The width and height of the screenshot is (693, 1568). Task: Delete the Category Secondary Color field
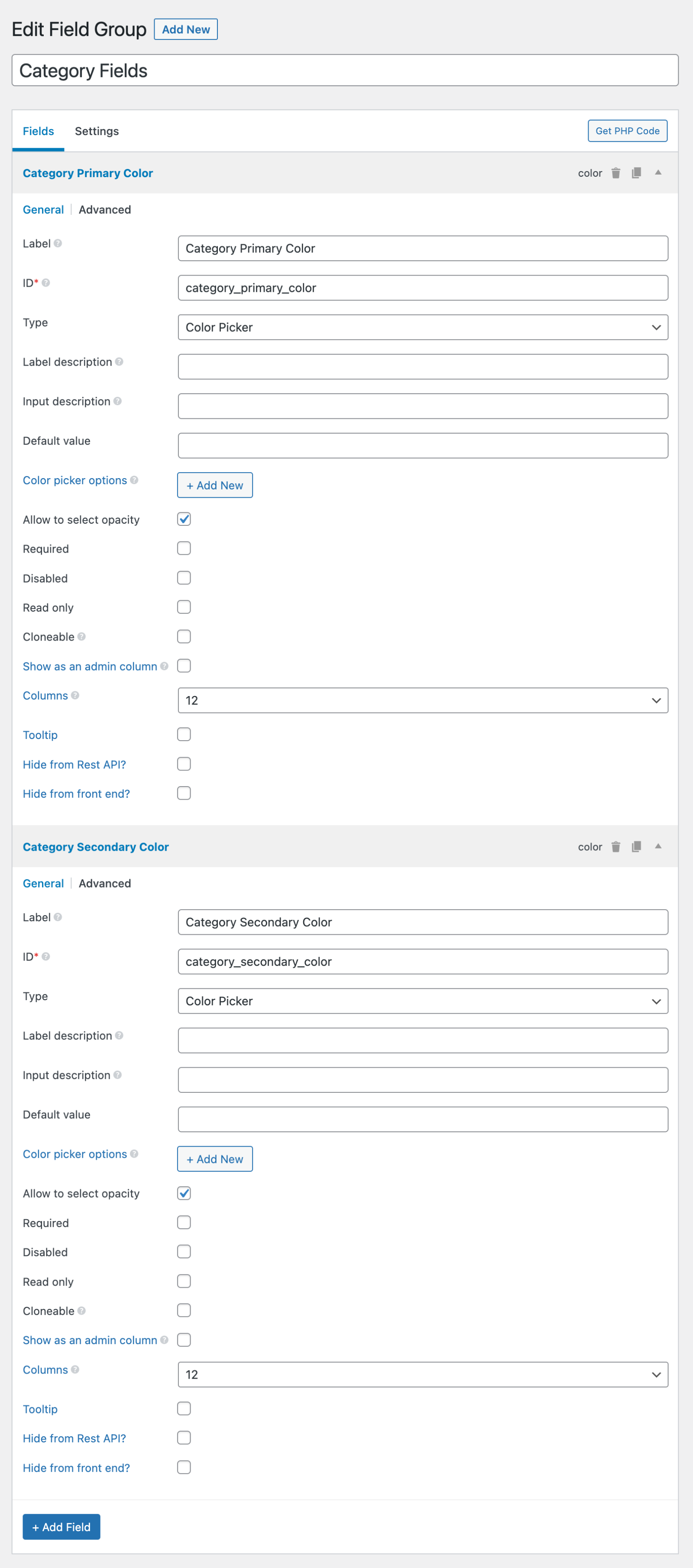(615, 847)
